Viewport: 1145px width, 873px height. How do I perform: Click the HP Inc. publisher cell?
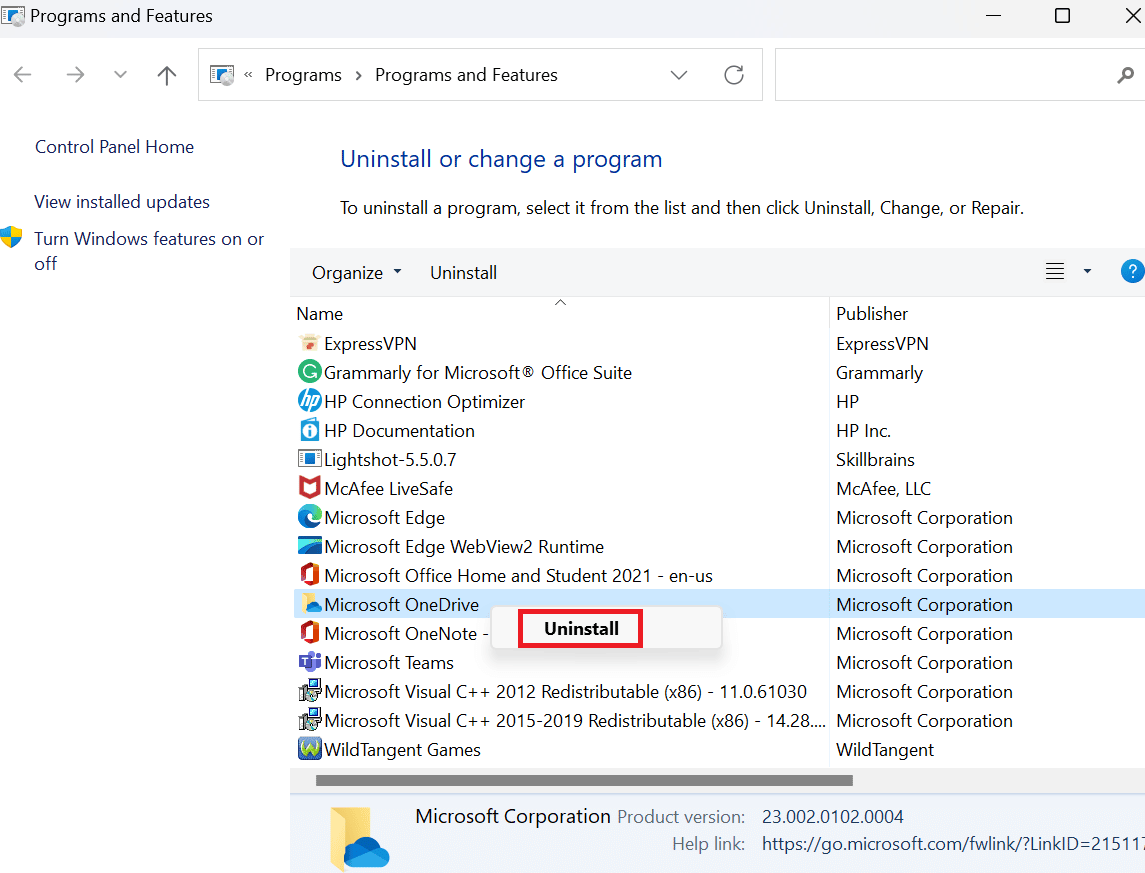click(863, 431)
